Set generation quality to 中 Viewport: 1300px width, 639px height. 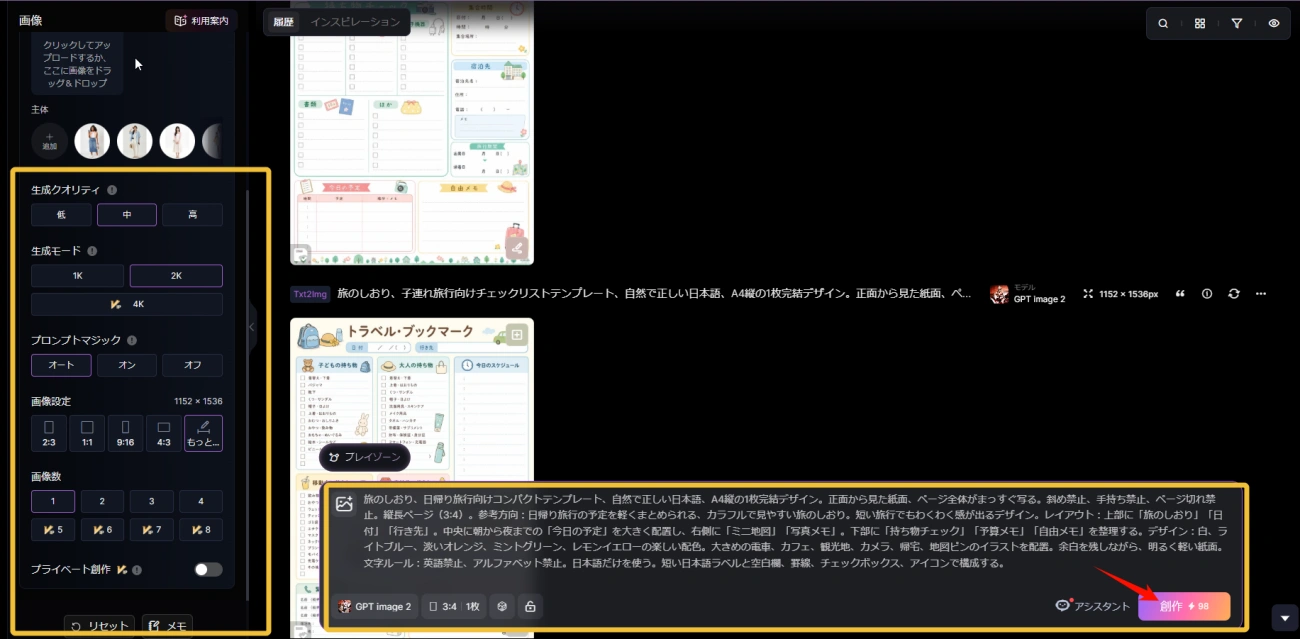pyautogui.click(x=127, y=215)
